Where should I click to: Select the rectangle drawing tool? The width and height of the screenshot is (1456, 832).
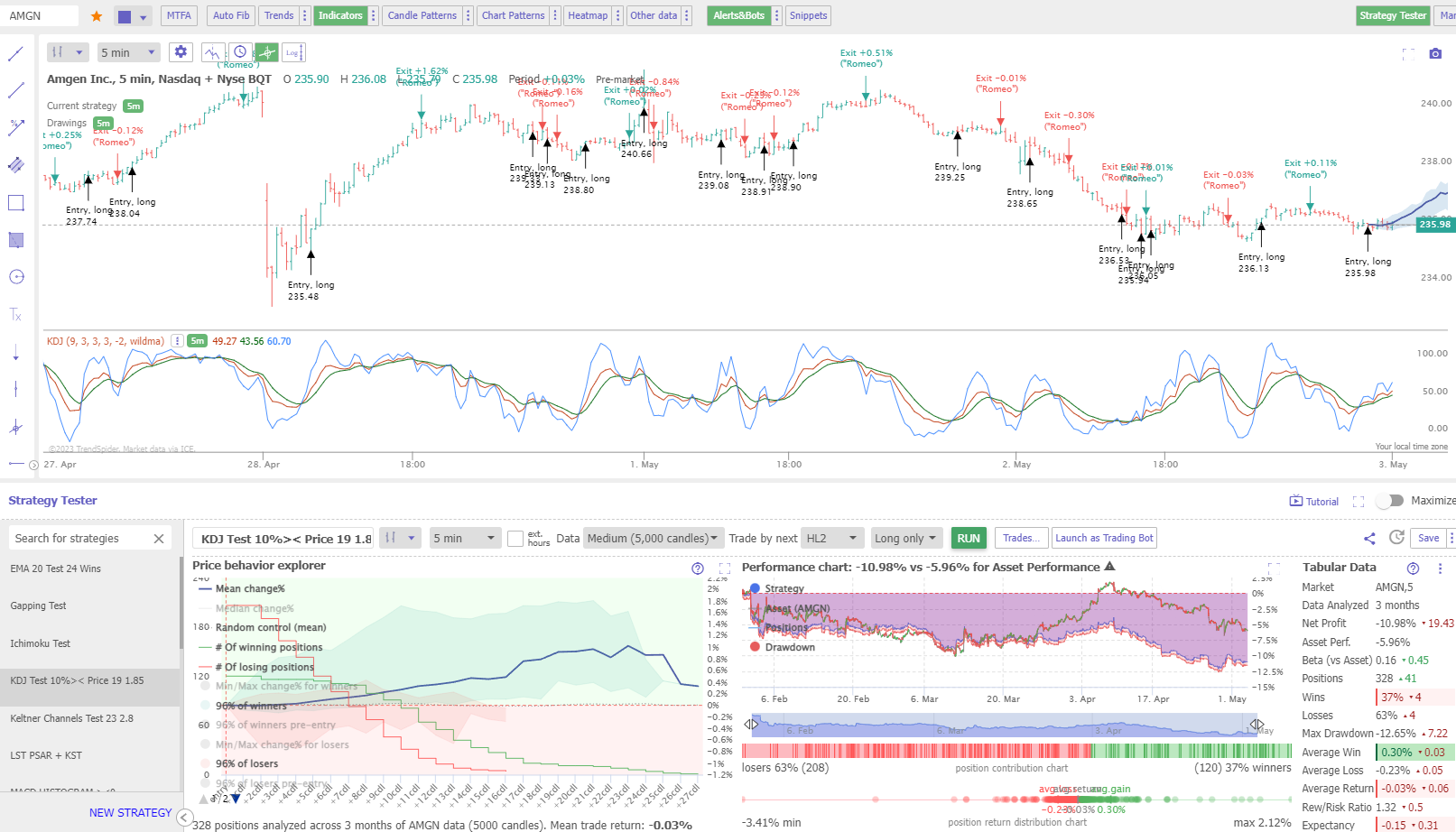[x=15, y=202]
